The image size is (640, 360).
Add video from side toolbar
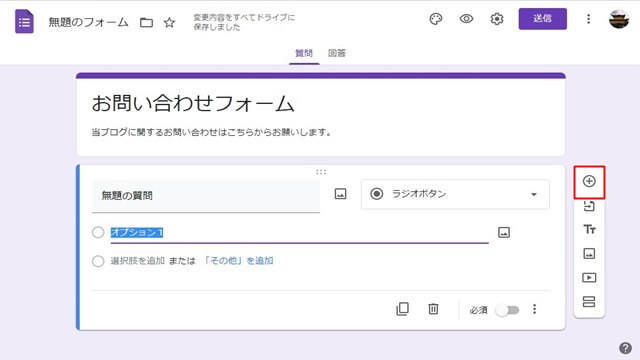(x=589, y=278)
